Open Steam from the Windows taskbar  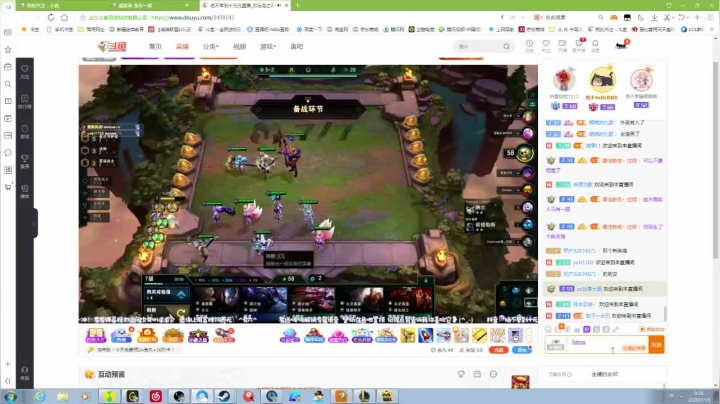[x=225, y=396]
